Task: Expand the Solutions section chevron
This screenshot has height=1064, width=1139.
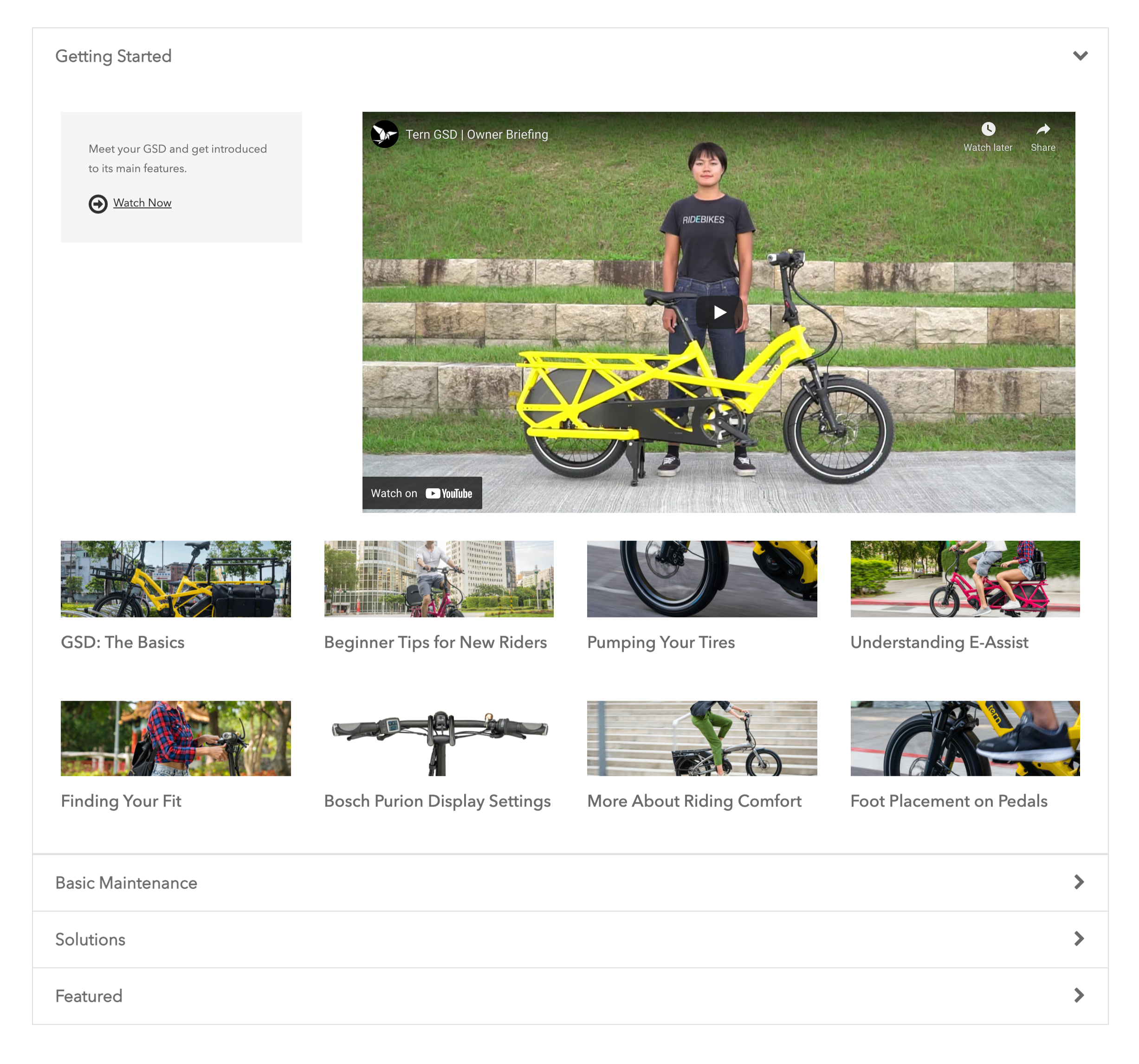Action: 1079,939
